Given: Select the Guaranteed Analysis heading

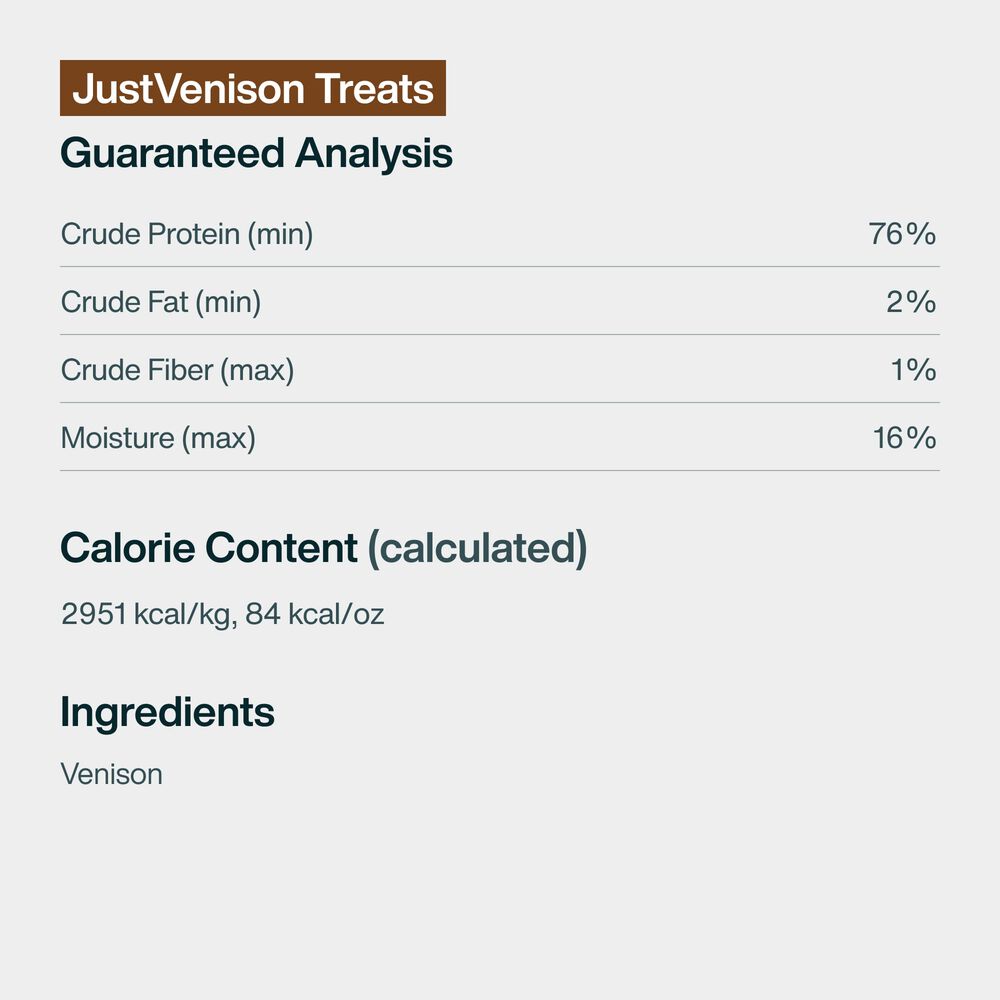Looking at the screenshot, I should (256, 153).
